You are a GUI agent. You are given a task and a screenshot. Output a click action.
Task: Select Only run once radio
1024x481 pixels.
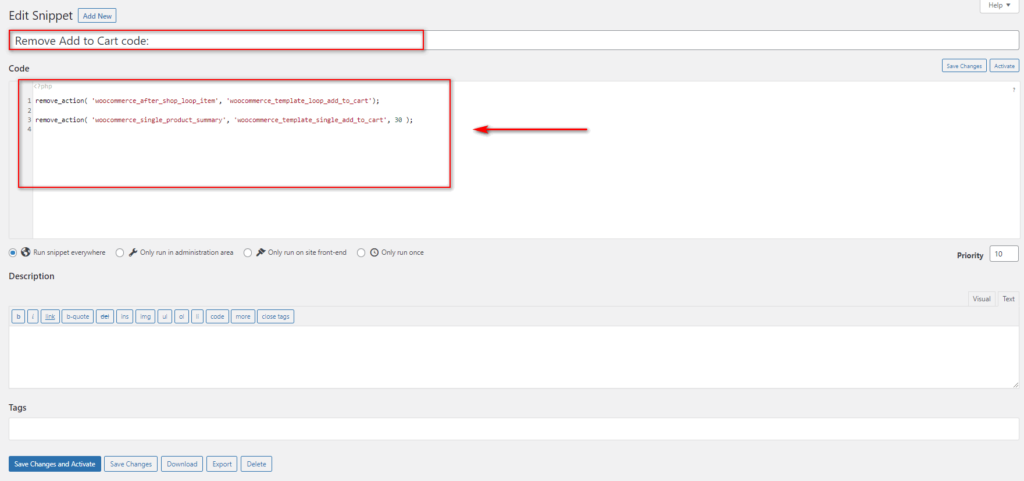pyautogui.click(x=361, y=253)
